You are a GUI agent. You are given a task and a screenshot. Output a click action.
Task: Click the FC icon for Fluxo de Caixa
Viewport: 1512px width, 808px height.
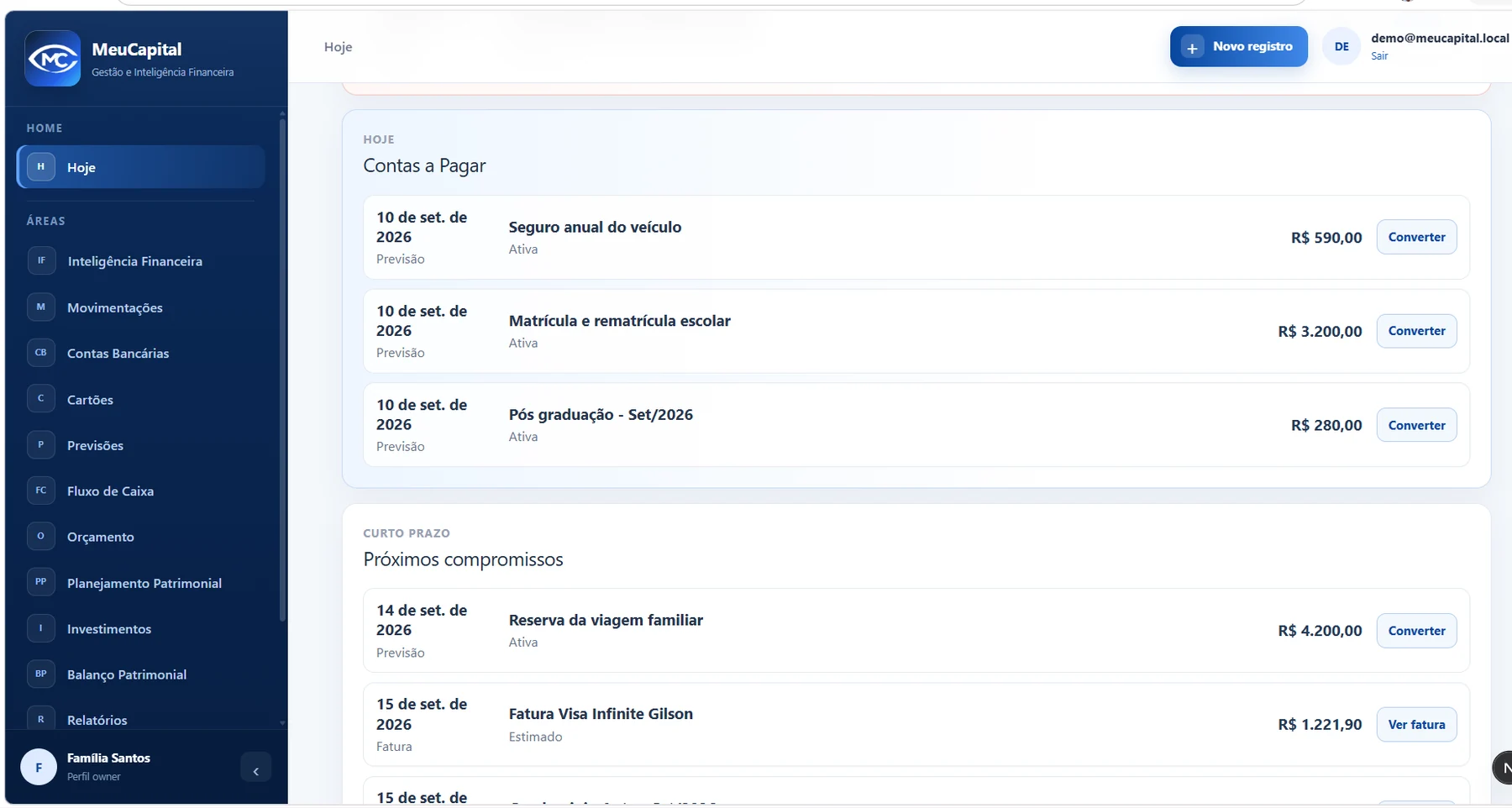coord(40,491)
